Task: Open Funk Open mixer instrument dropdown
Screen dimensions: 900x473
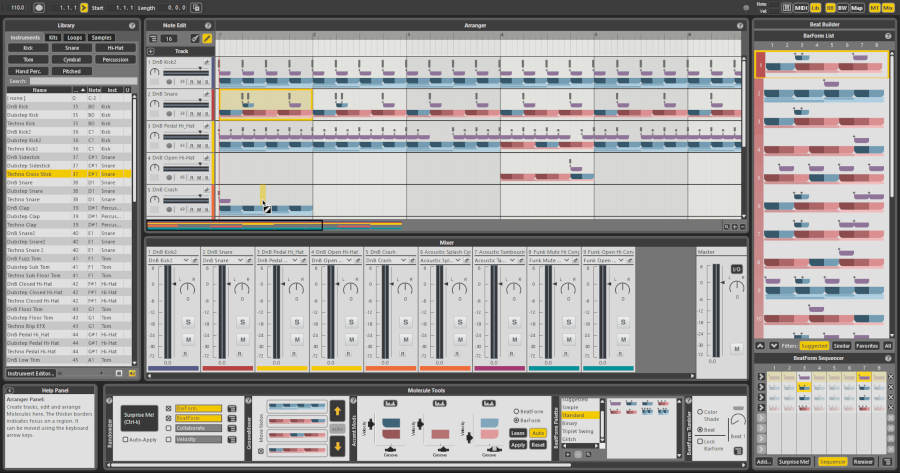Action: click(x=621, y=261)
